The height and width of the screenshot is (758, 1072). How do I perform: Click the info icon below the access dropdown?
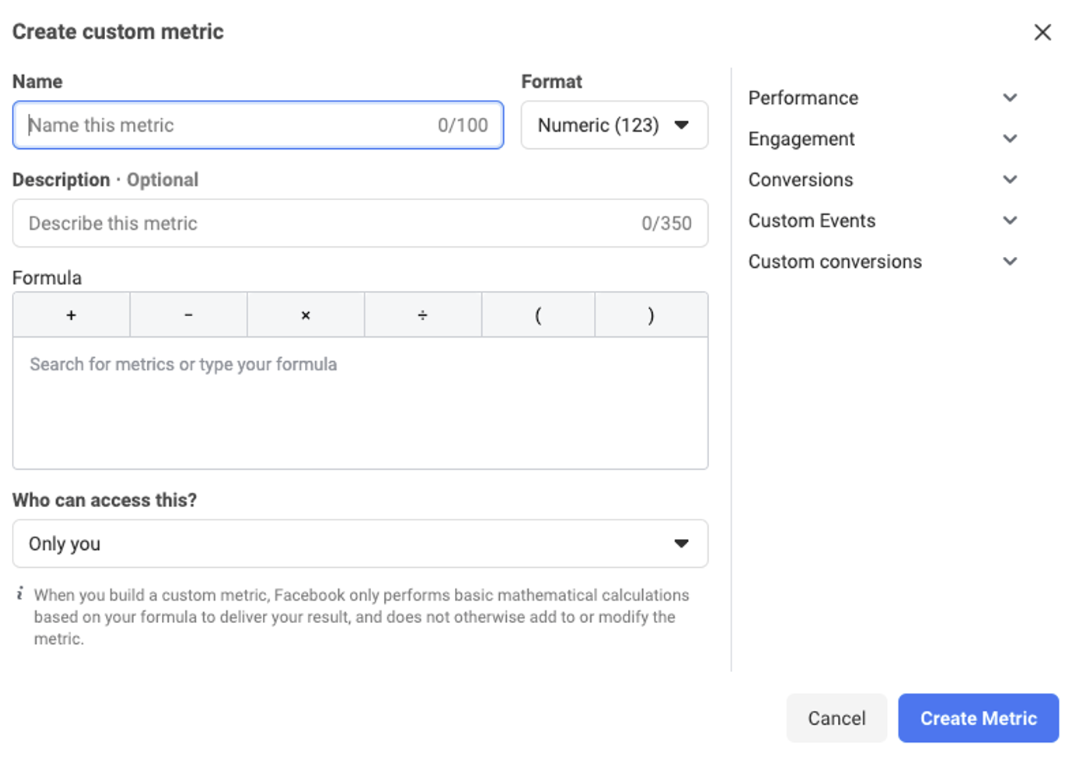pyautogui.click(x=22, y=594)
